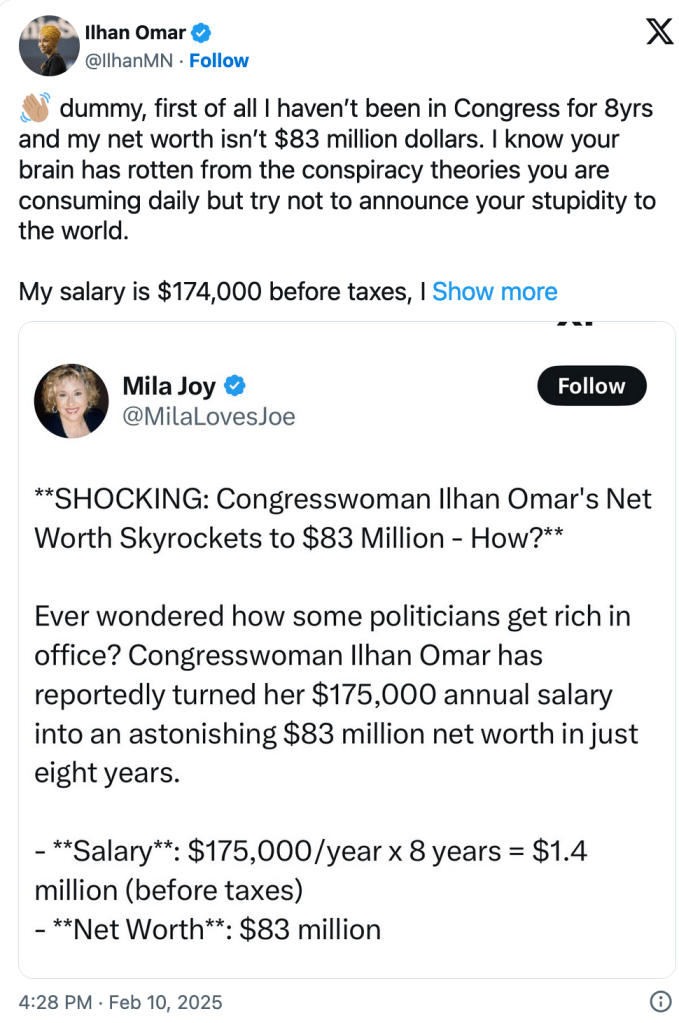The height and width of the screenshot is (1023, 679).
Task: Expand the tweet with Show more
Action: tap(494, 292)
